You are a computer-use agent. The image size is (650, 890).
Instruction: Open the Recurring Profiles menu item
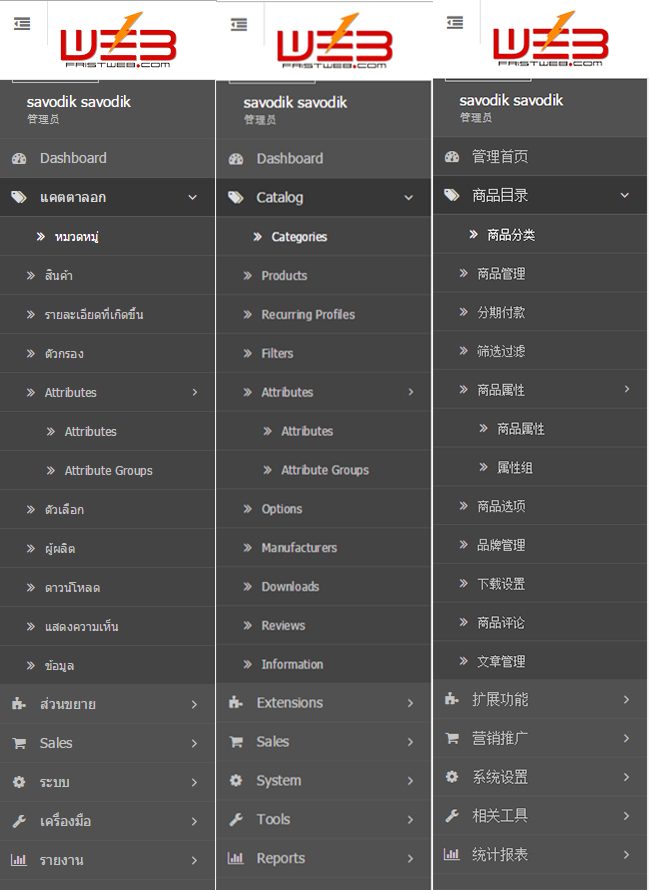[308, 314]
